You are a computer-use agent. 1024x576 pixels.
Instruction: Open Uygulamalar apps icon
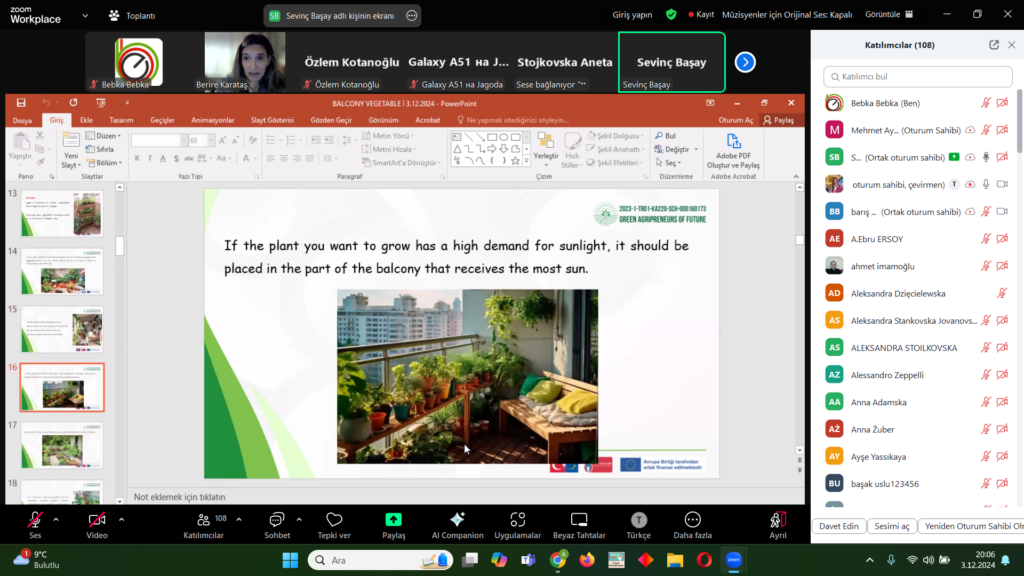(x=517, y=520)
